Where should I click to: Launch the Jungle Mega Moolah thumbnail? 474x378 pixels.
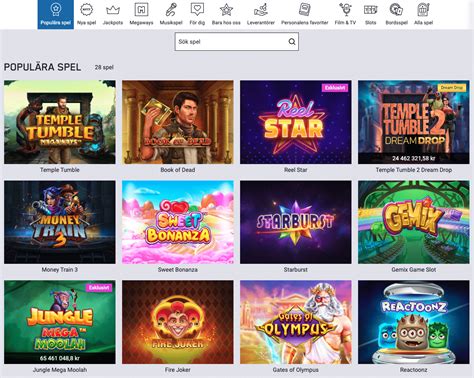click(x=60, y=322)
